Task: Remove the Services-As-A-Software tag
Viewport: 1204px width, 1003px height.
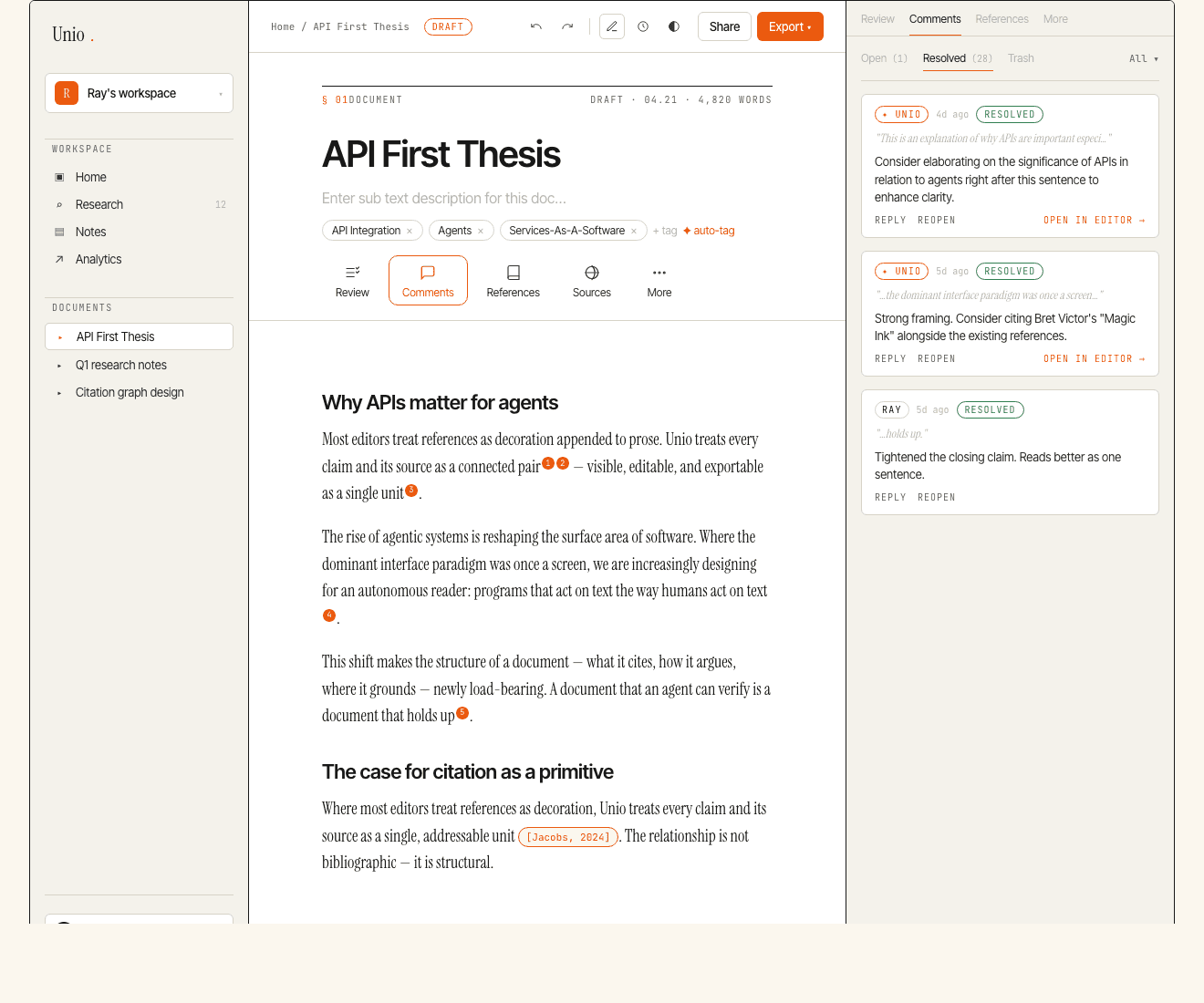Action: [x=634, y=231]
